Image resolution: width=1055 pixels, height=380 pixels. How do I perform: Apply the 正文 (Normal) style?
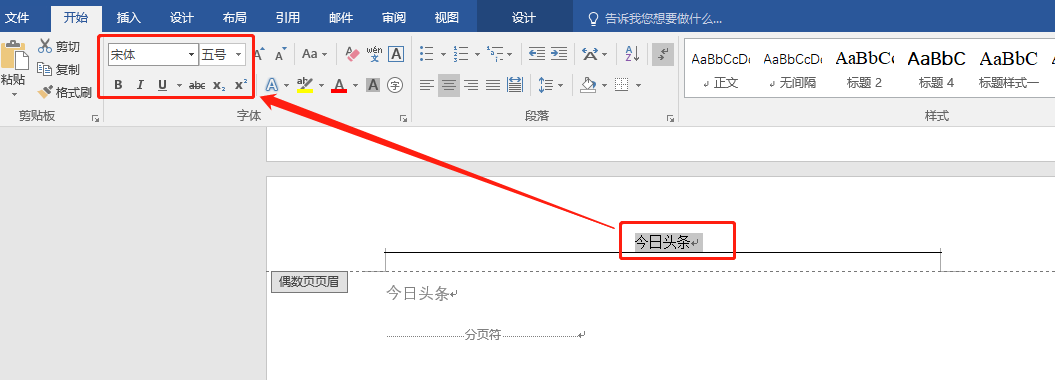click(721, 70)
